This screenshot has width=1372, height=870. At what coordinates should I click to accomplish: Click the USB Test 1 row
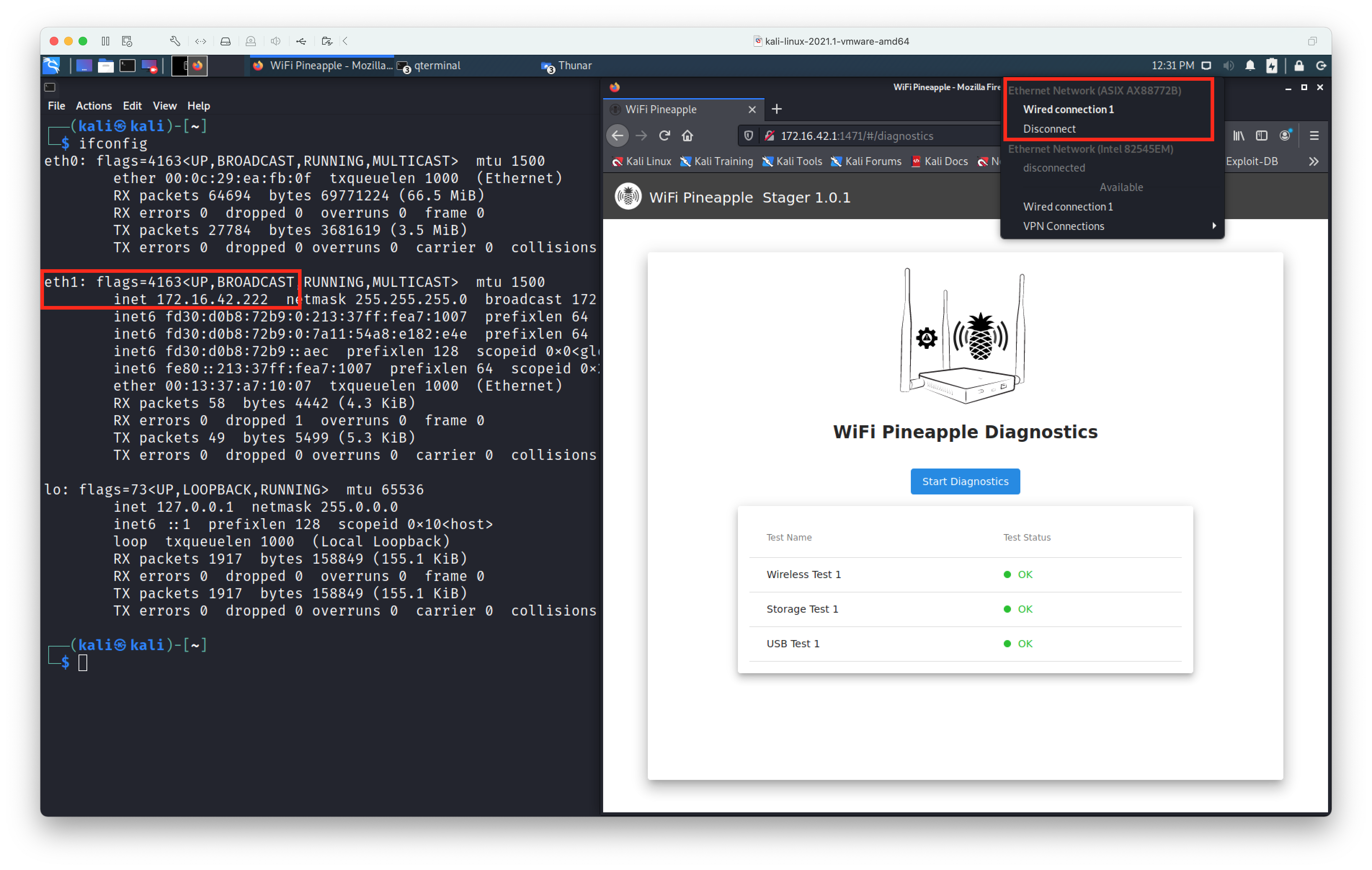pyautogui.click(x=965, y=644)
